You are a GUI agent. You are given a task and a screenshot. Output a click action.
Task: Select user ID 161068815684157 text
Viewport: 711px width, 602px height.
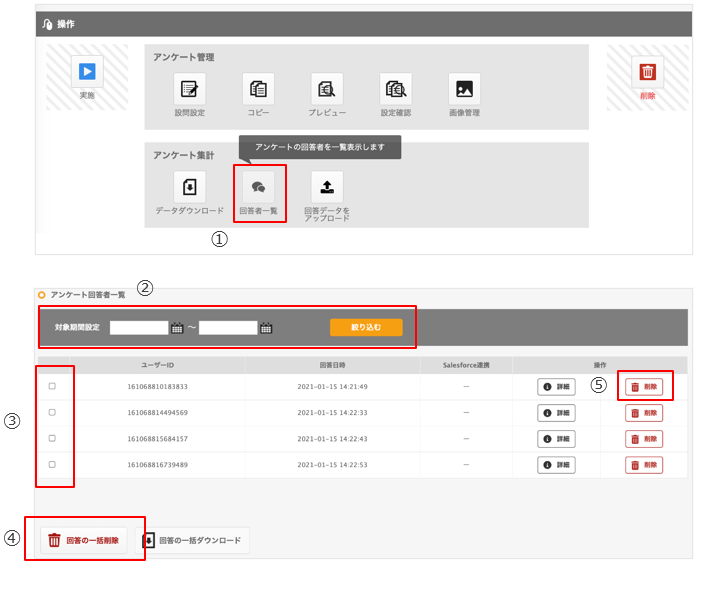(157, 439)
